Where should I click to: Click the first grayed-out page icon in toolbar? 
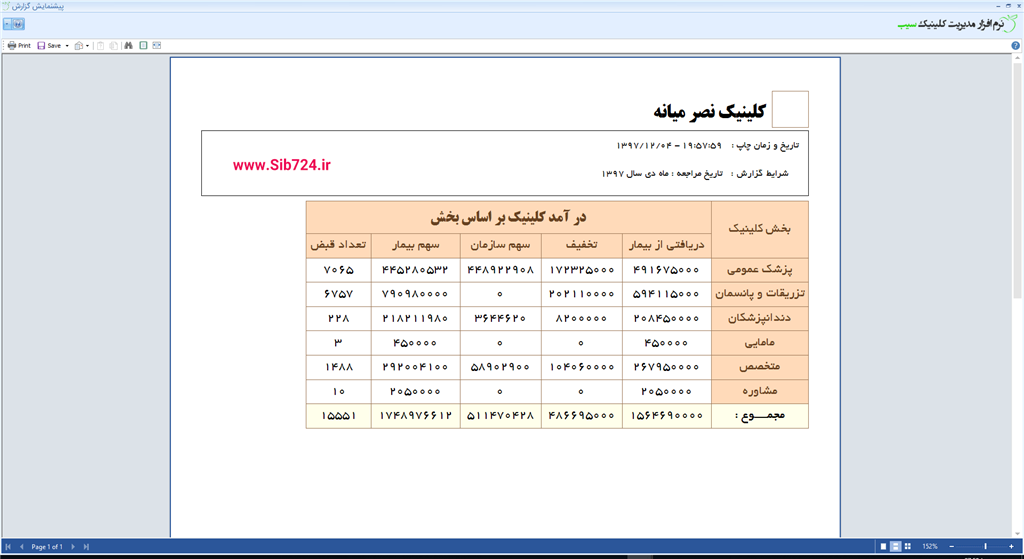coord(101,46)
